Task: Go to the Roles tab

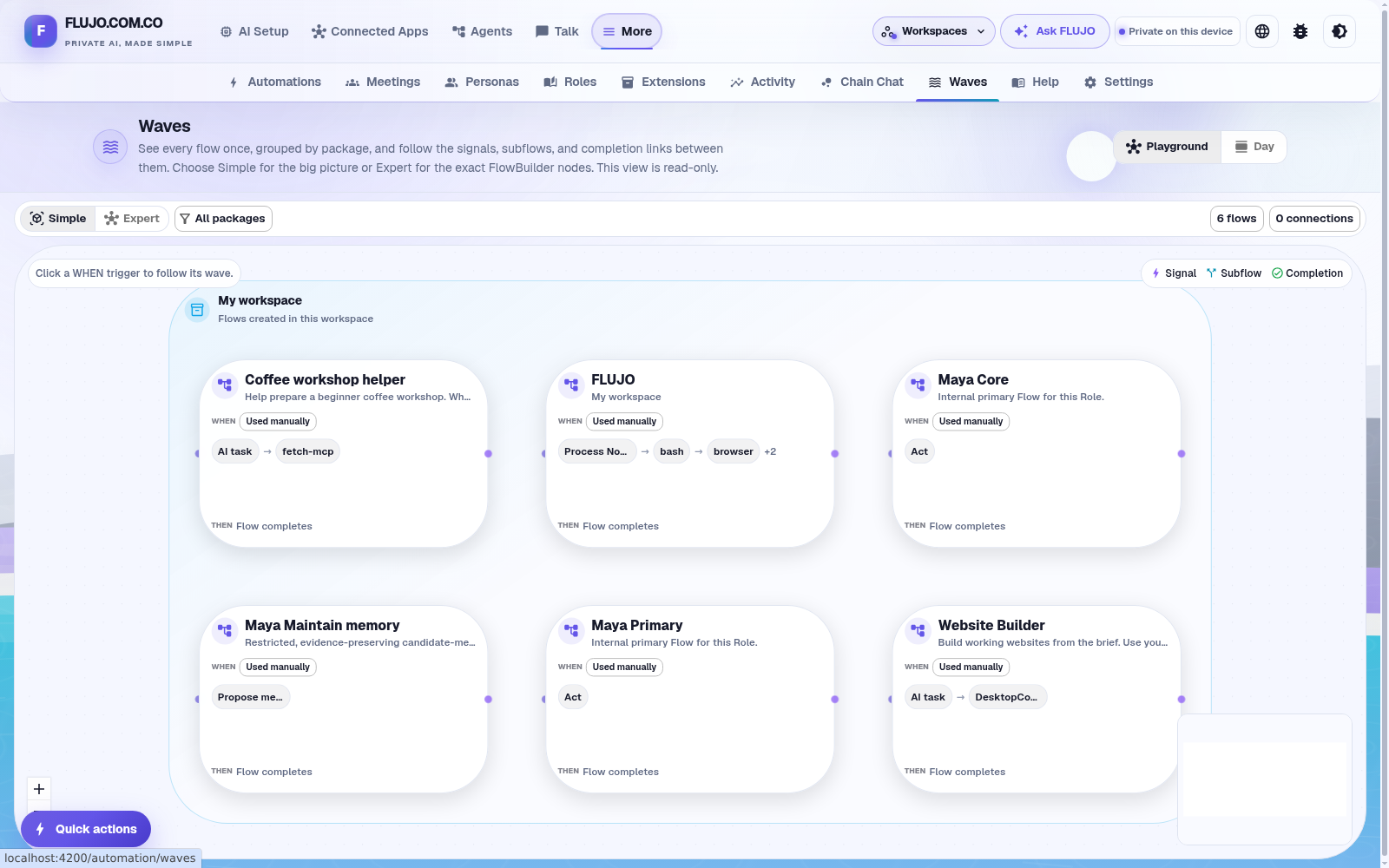Action: [570, 82]
